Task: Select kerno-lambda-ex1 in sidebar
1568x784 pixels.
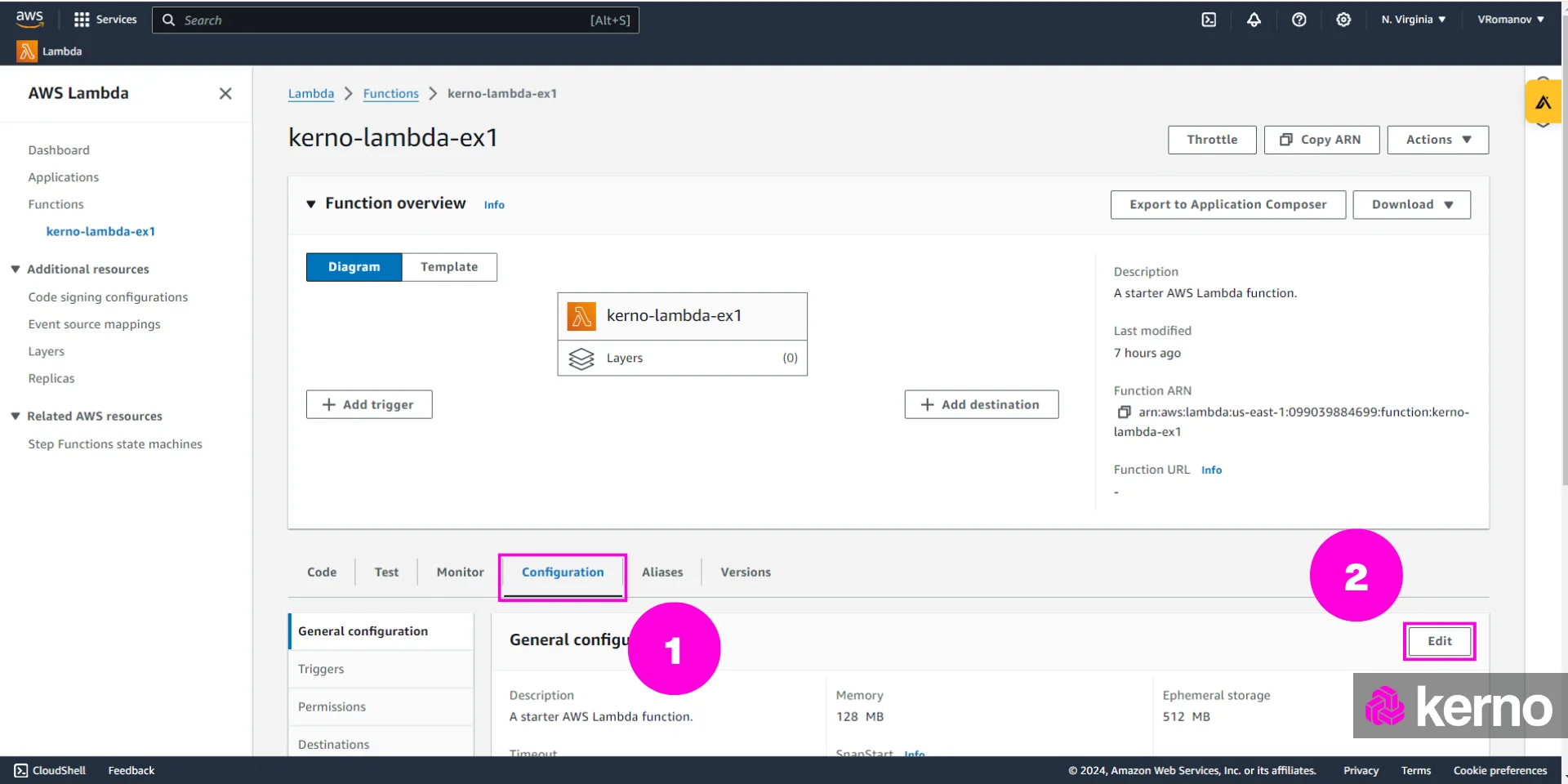Action: [100, 231]
